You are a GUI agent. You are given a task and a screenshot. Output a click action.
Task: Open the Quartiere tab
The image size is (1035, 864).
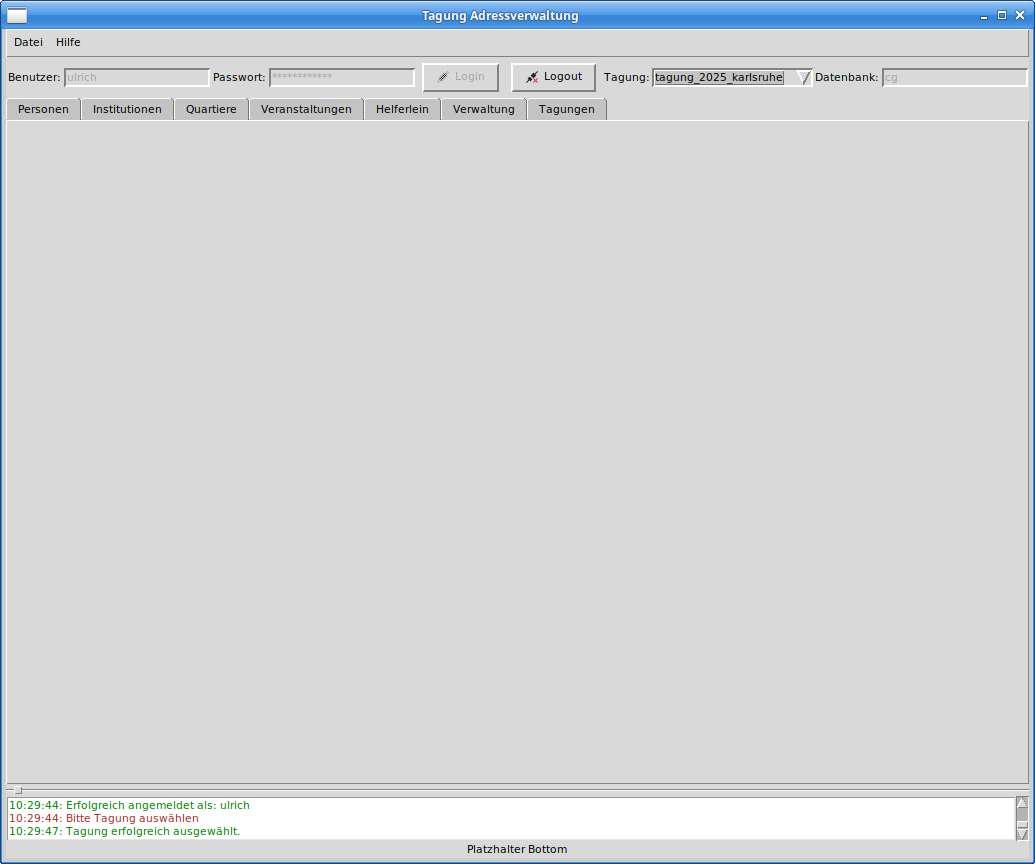tap(211, 109)
